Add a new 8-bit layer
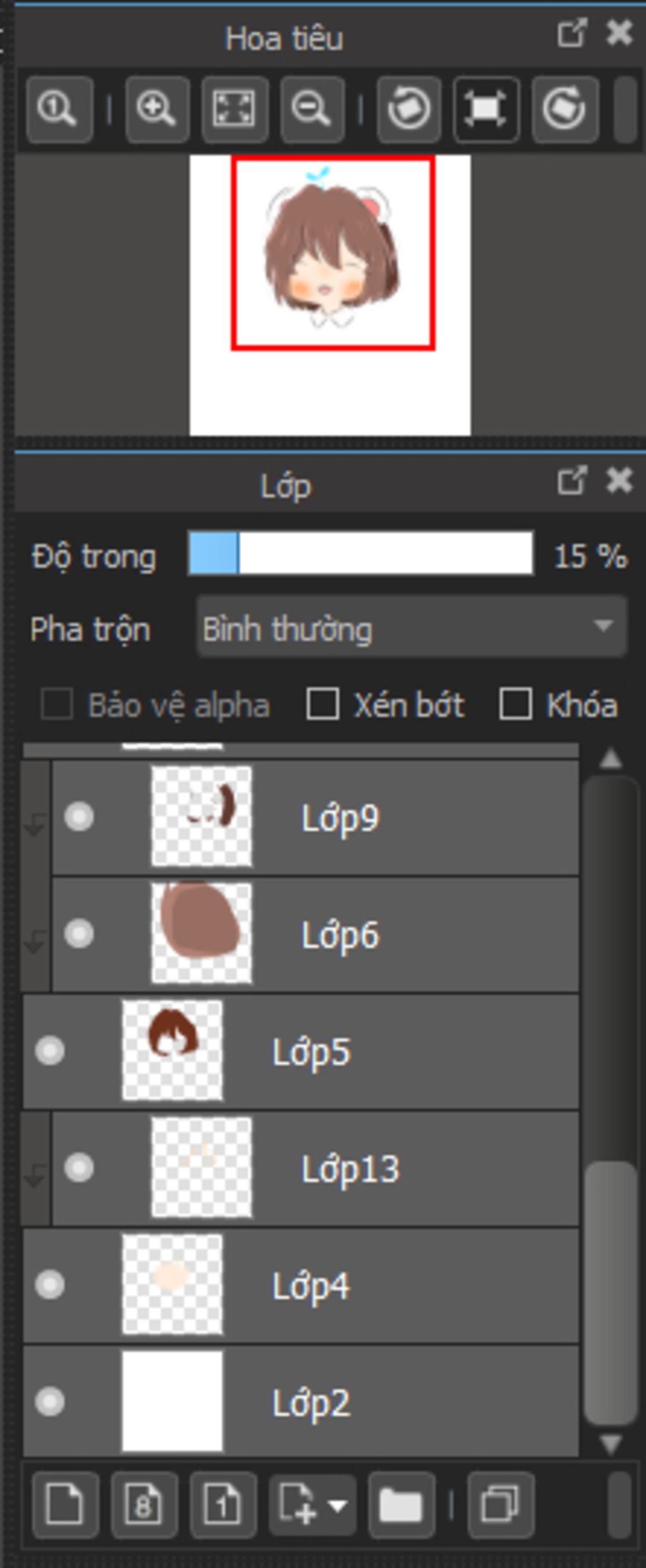The height and width of the screenshot is (1568, 646). click(x=143, y=1505)
